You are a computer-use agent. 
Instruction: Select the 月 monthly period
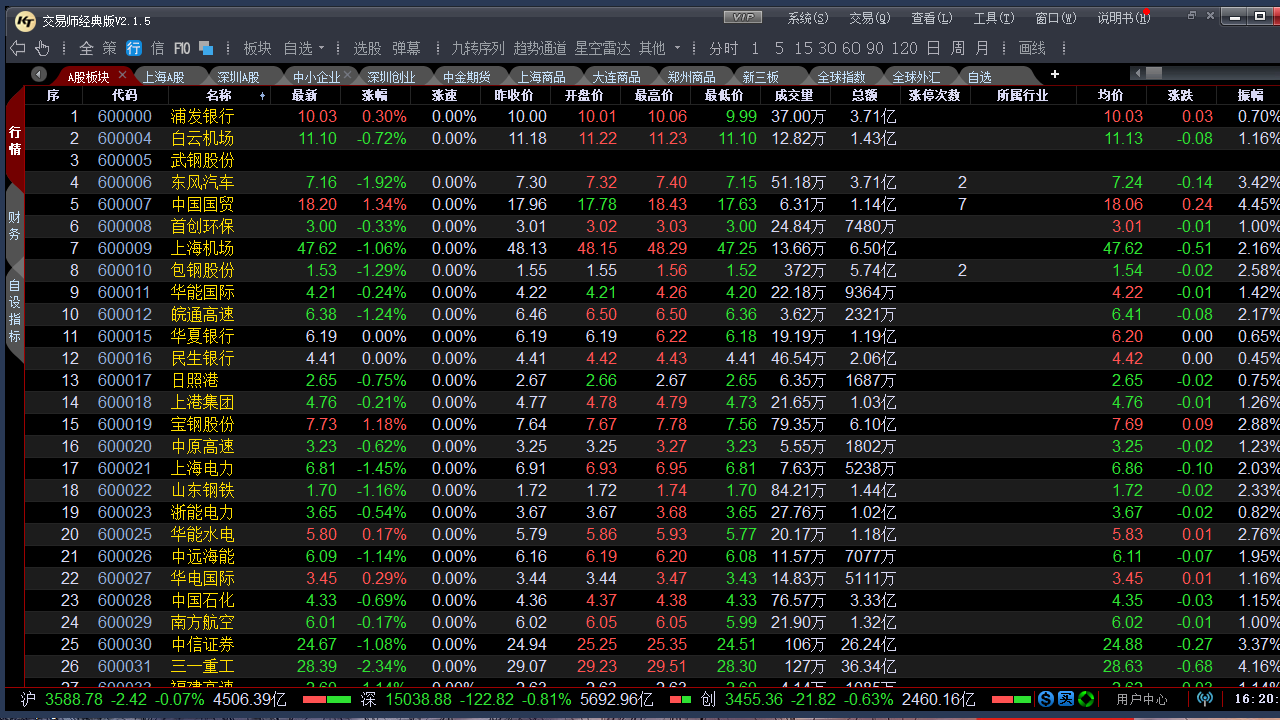click(982, 48)
